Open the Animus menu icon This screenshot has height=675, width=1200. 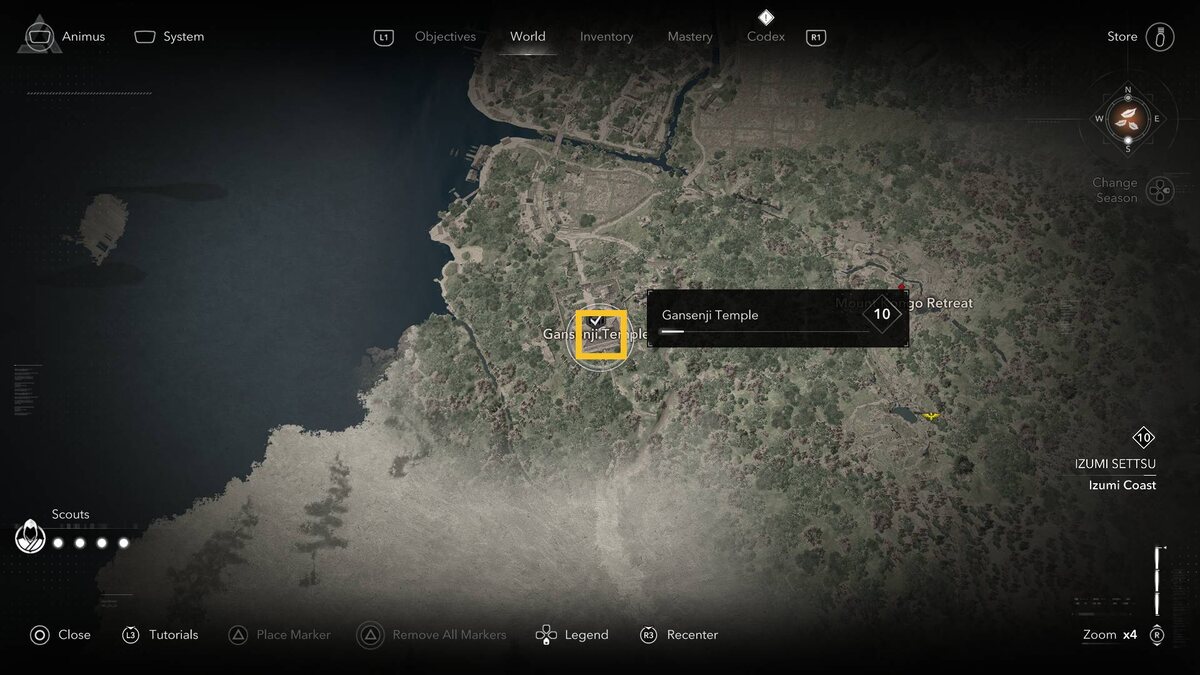[x=38, y=36]
